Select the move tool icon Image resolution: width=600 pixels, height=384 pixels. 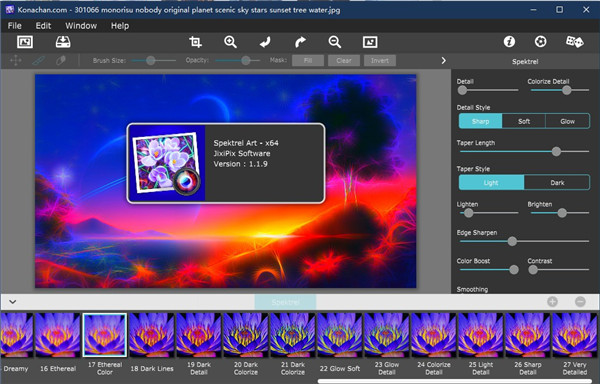click(x=16, y=60)
